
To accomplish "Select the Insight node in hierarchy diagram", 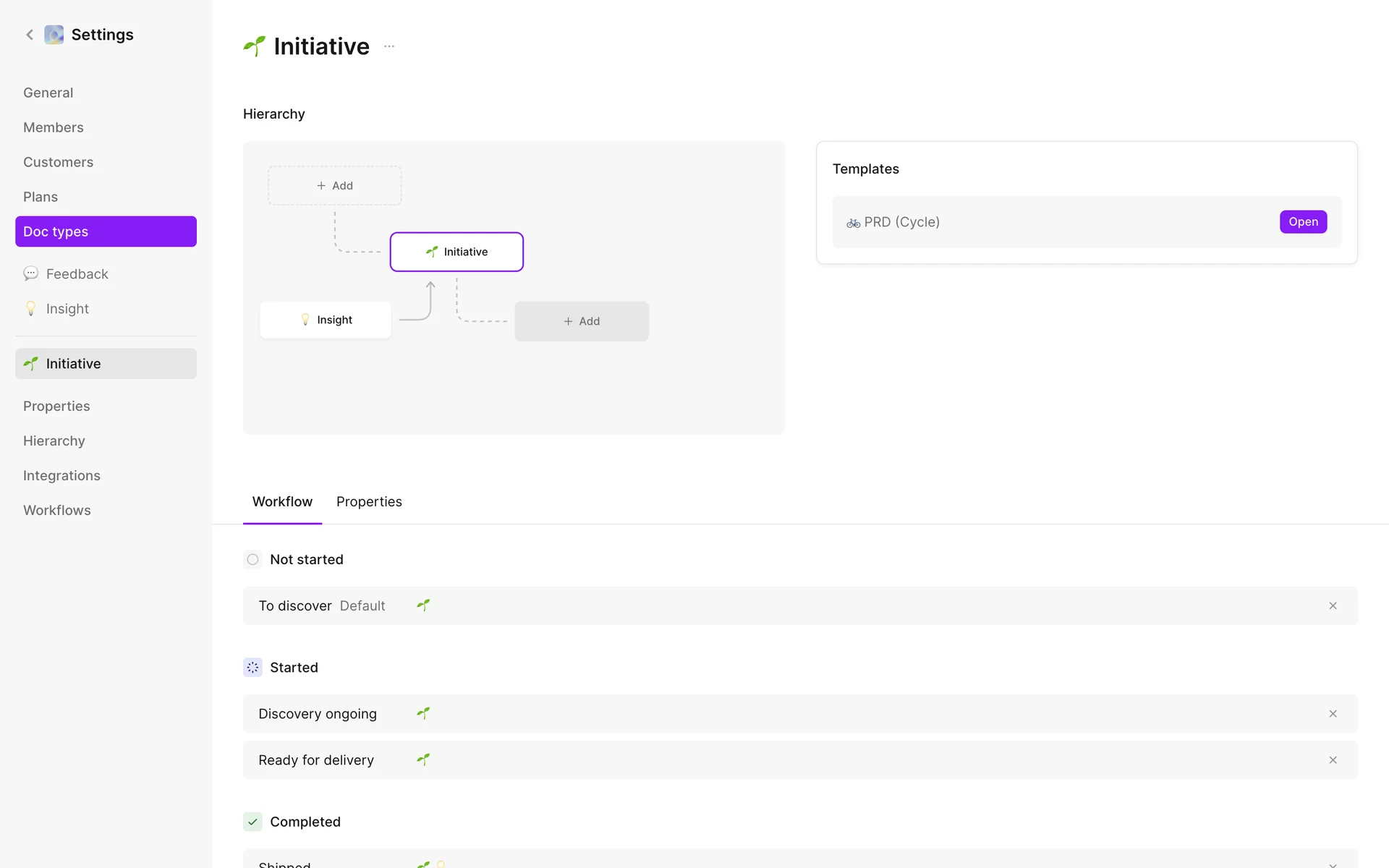I will (326, 320).
